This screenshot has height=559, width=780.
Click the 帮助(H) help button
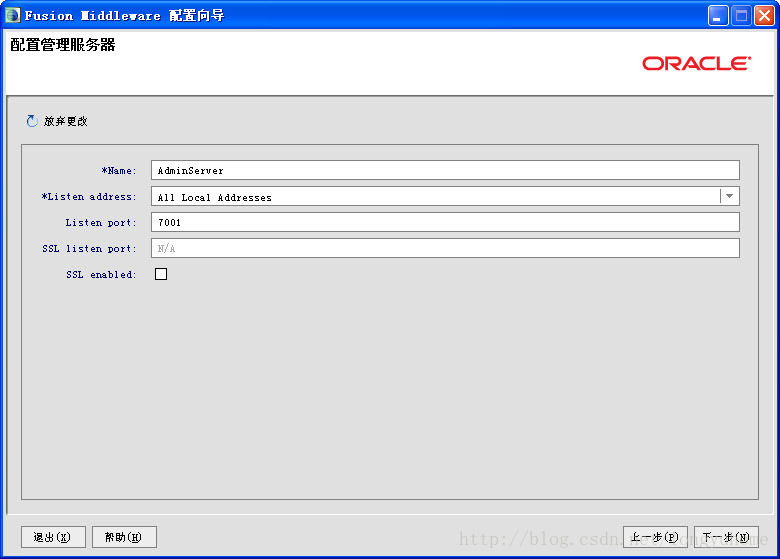coord(124,537)
